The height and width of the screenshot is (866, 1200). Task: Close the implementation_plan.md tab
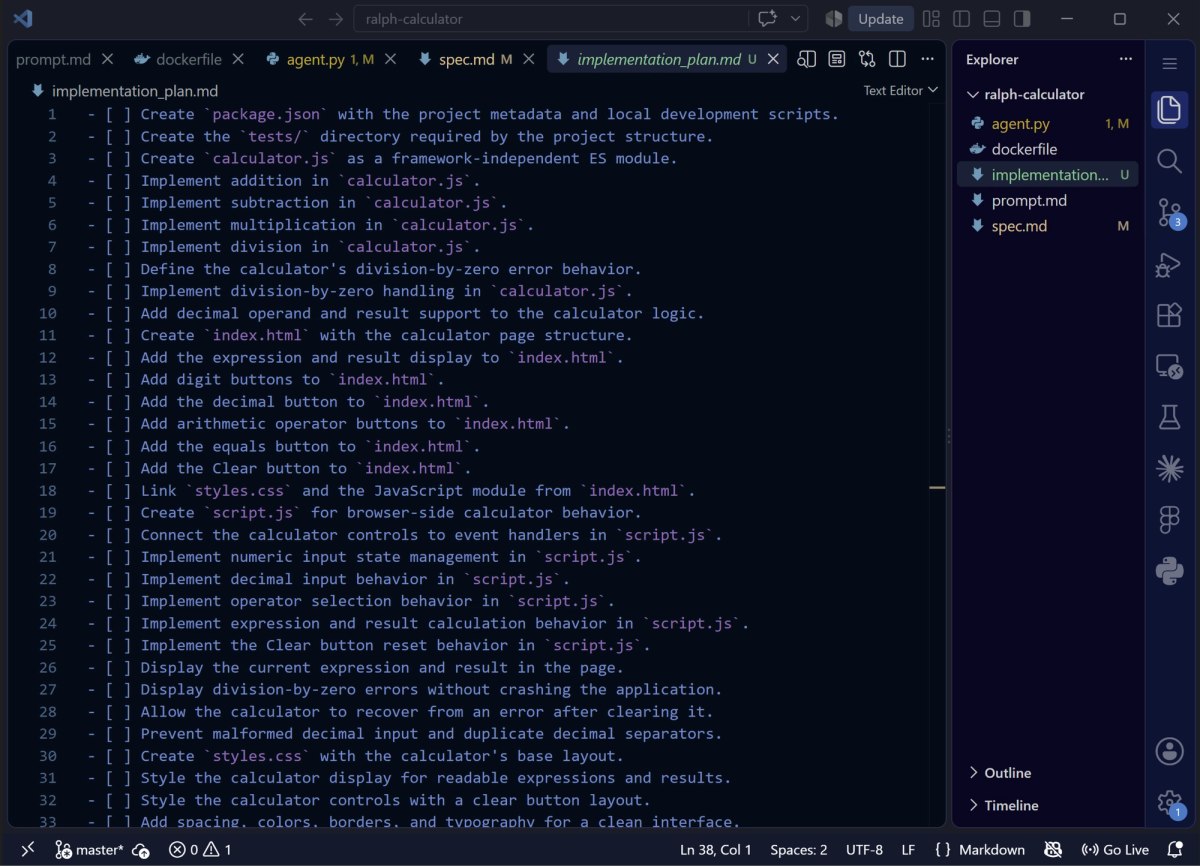coord(772,60)
